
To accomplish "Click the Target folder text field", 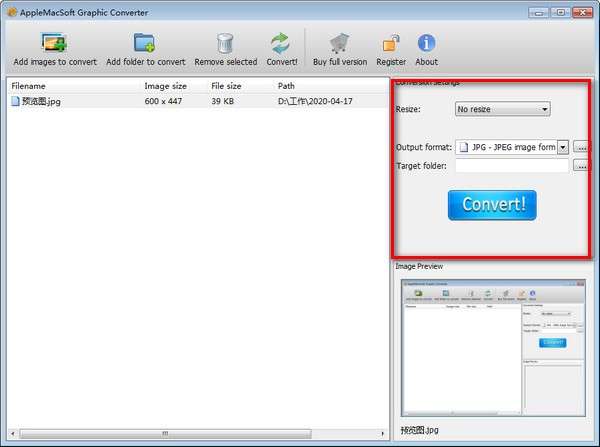I will coord(511,166).
